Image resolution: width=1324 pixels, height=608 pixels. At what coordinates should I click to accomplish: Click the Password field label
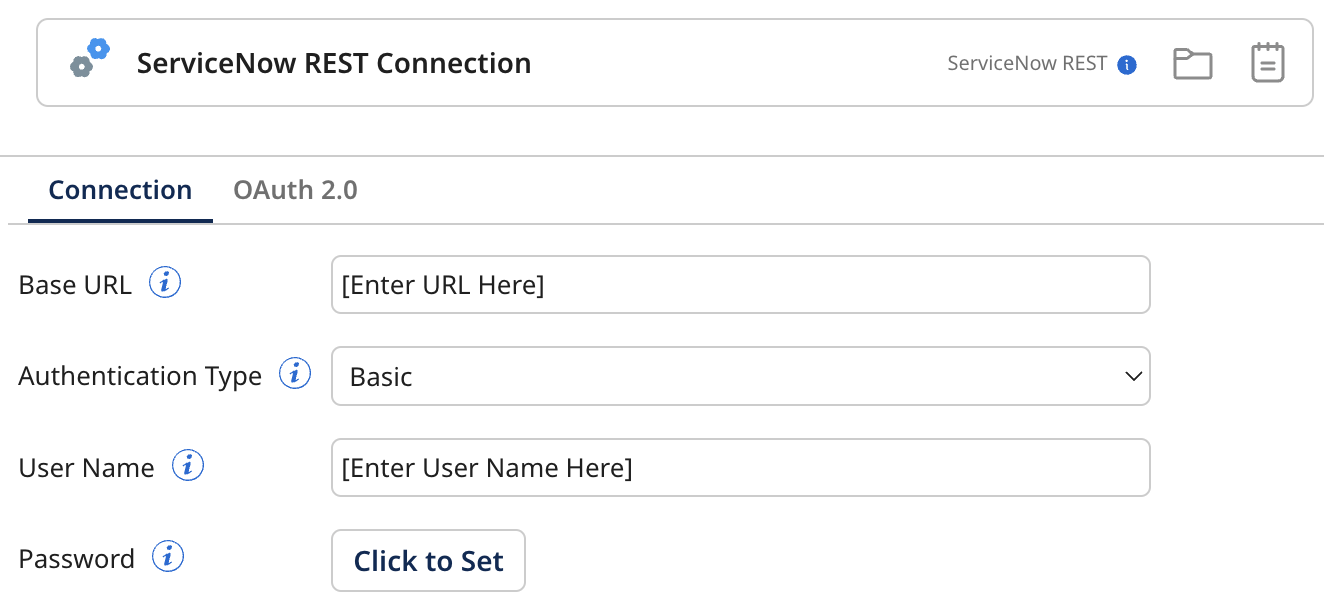[76, 558]
